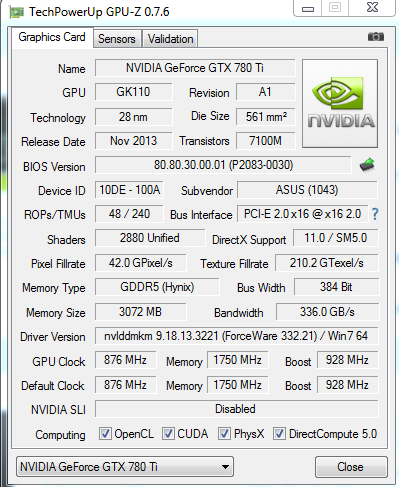Click the Subvendor value ASUS (1043)
Viewport: 399px width, 487px height.
307,190
